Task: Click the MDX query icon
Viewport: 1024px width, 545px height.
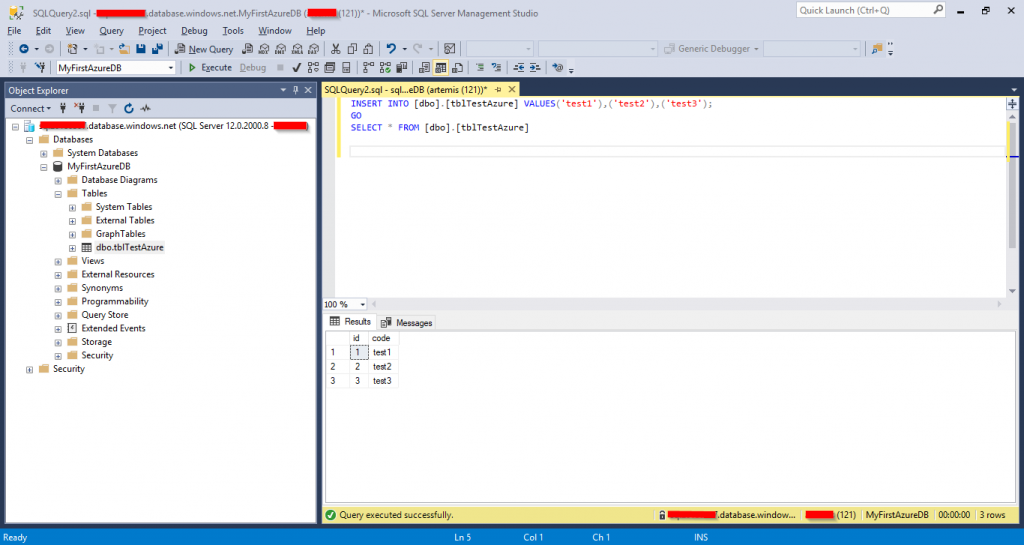Action: (x=264, y=49)
